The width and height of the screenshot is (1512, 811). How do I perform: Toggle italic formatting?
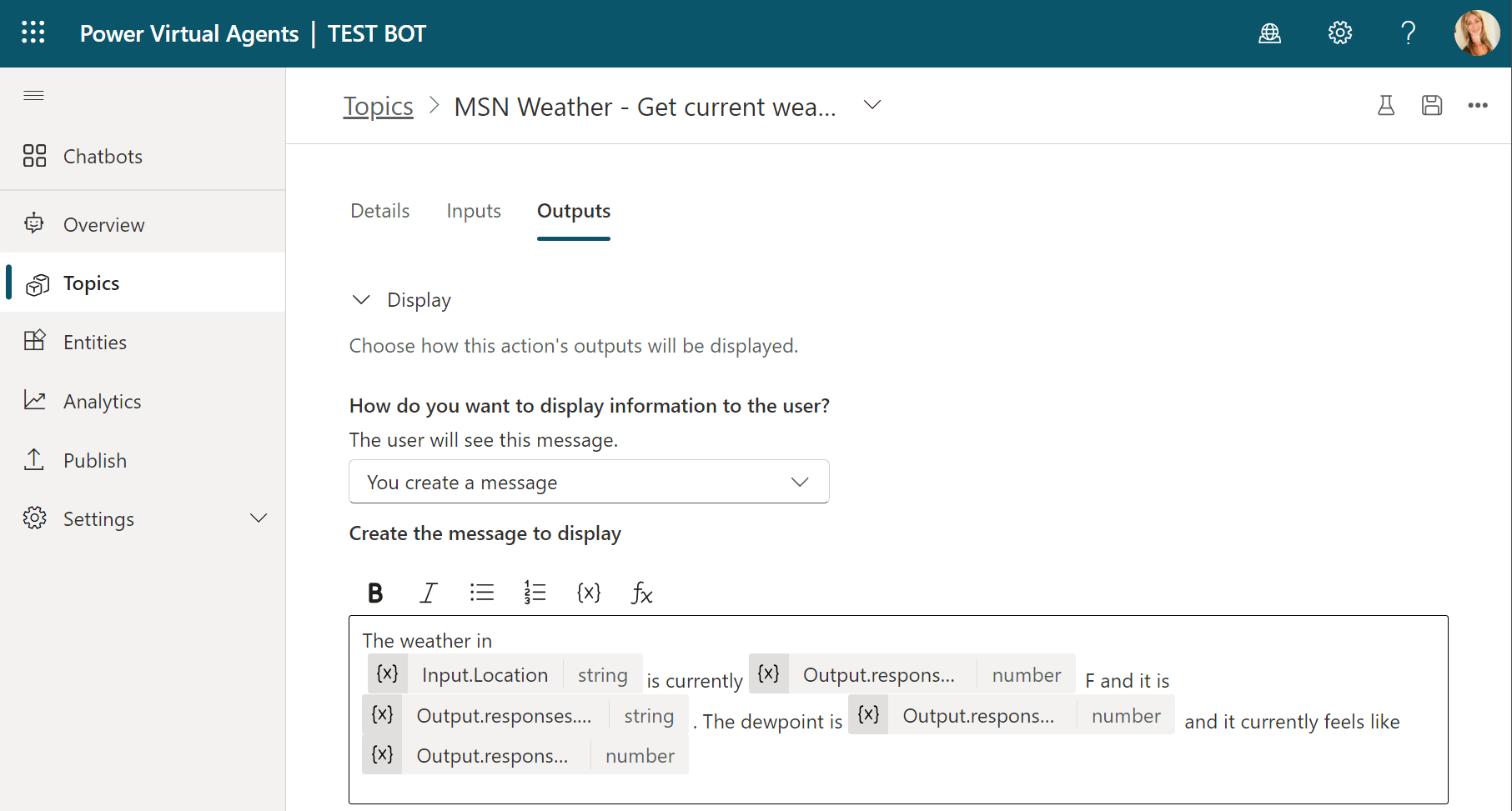click(x=428, y=593)
